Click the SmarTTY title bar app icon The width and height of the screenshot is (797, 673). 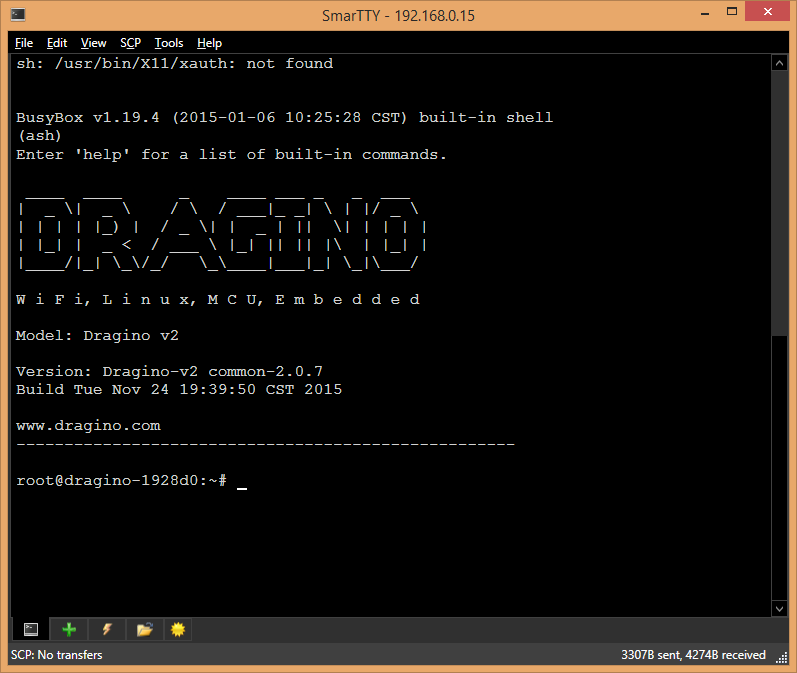[18, 14]
